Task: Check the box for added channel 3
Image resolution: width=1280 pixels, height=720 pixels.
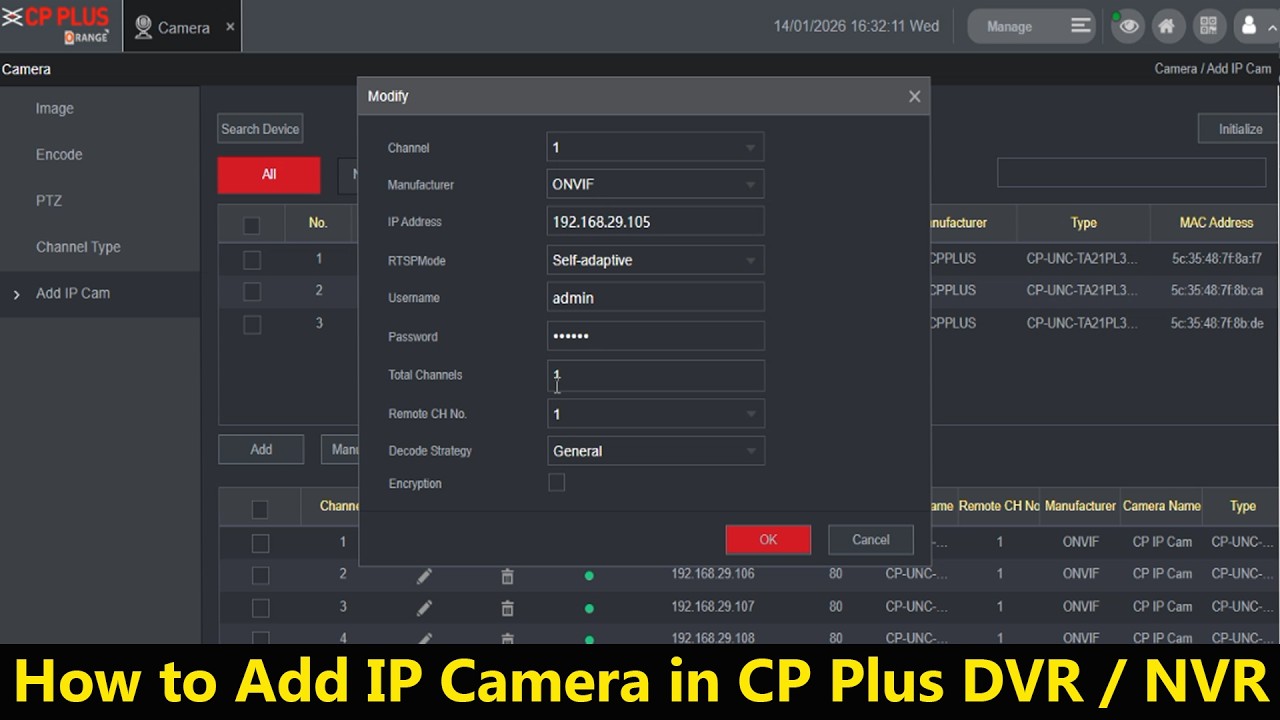Action: [x=260, y=608]
